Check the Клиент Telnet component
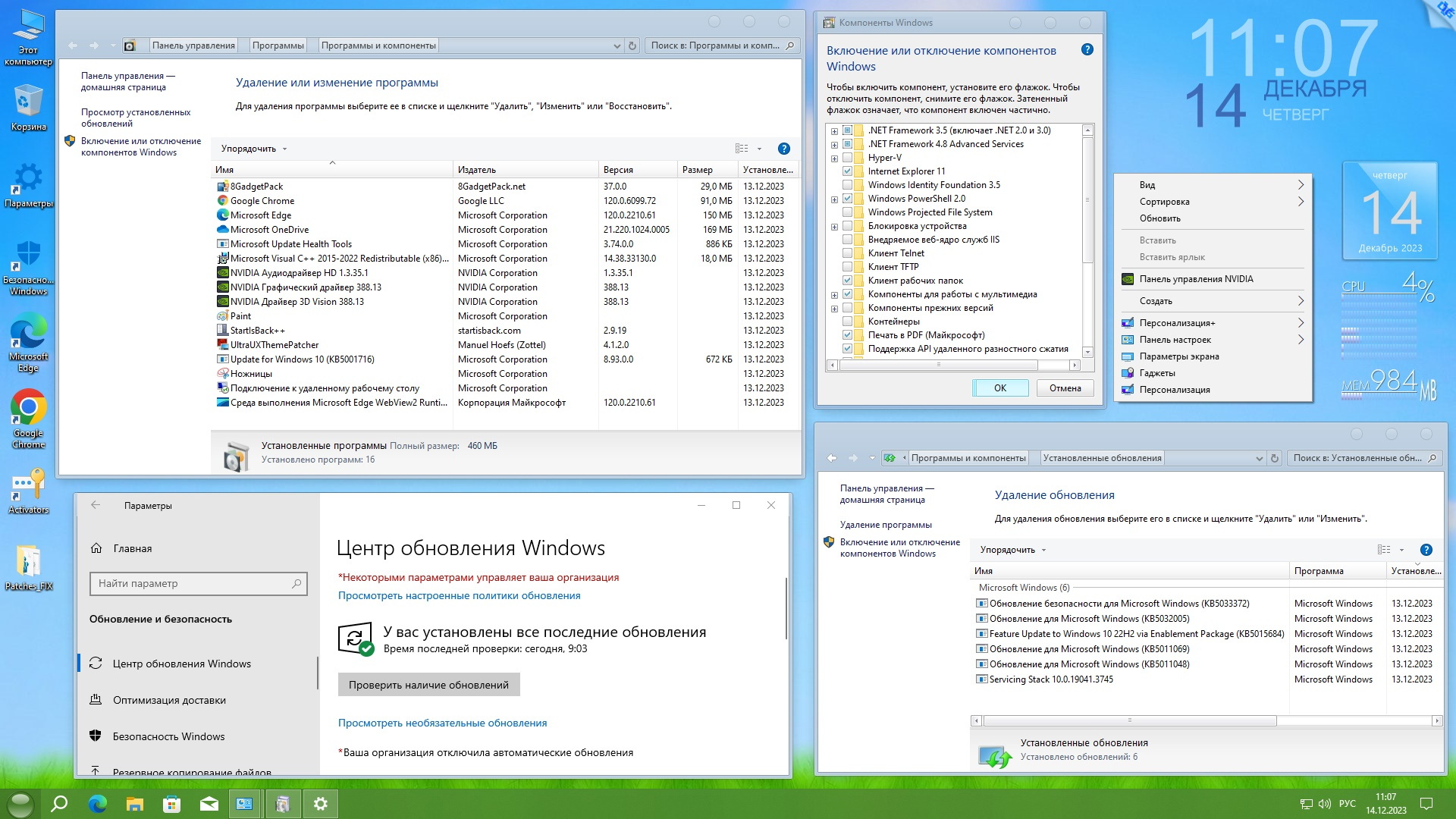 pyautogui.click(x=848, y=253)
